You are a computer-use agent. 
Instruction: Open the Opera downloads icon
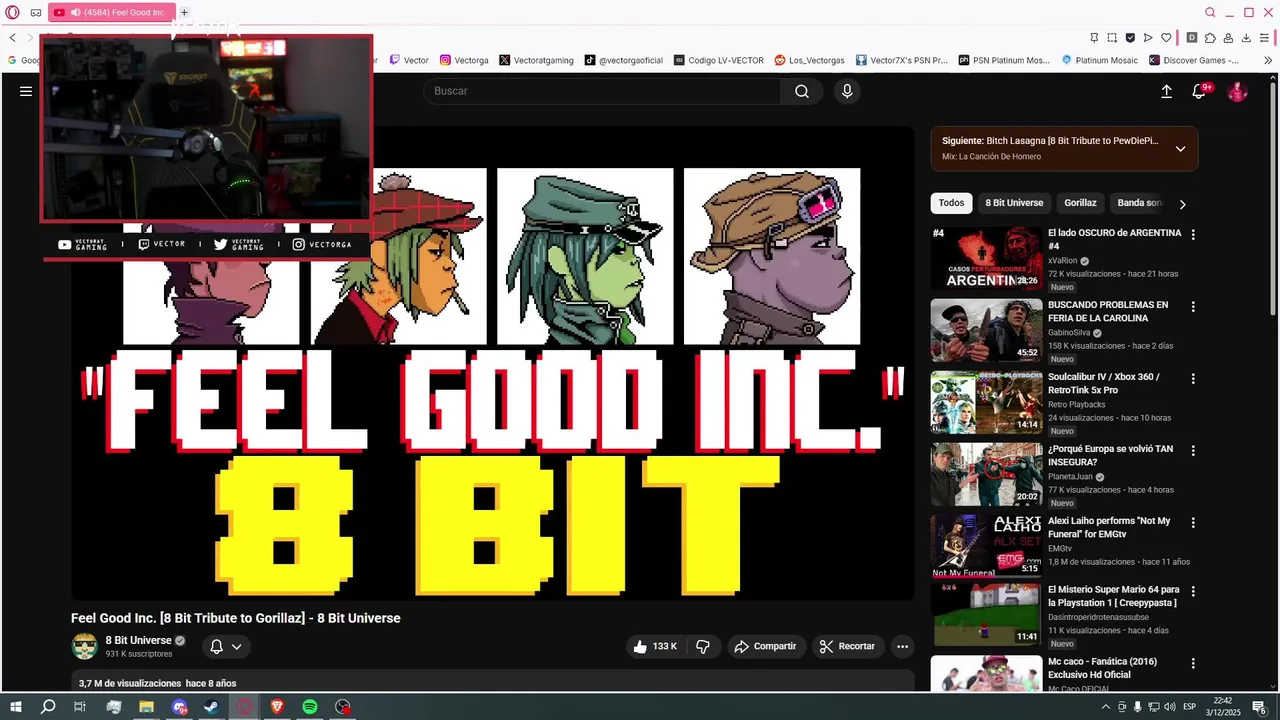point(1246,37)
